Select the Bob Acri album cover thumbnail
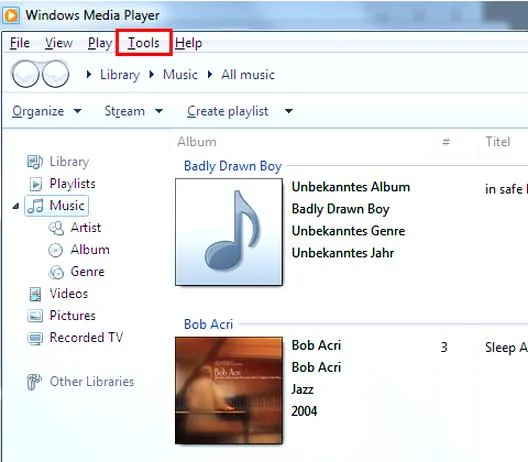Screen dimensions: 528x462 (x=229, y=390)
